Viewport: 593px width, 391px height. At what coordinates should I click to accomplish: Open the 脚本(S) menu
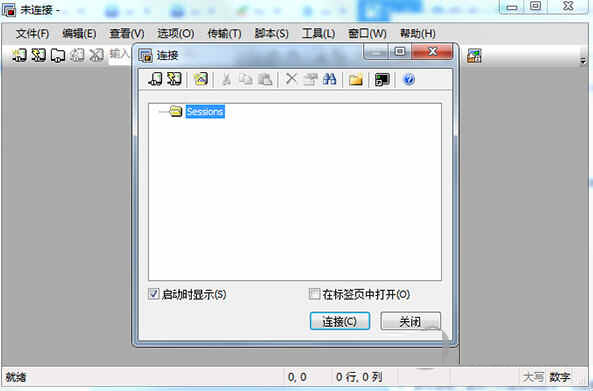point(272,34)
